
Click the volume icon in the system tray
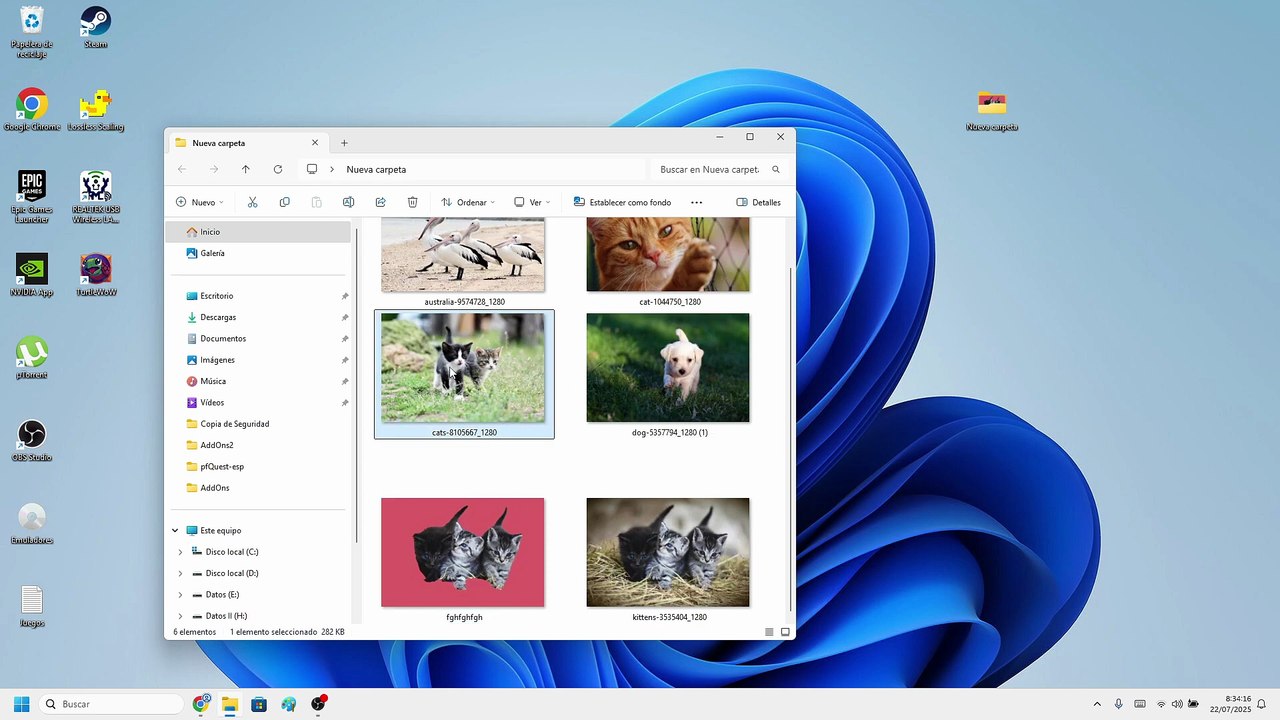1177,704
